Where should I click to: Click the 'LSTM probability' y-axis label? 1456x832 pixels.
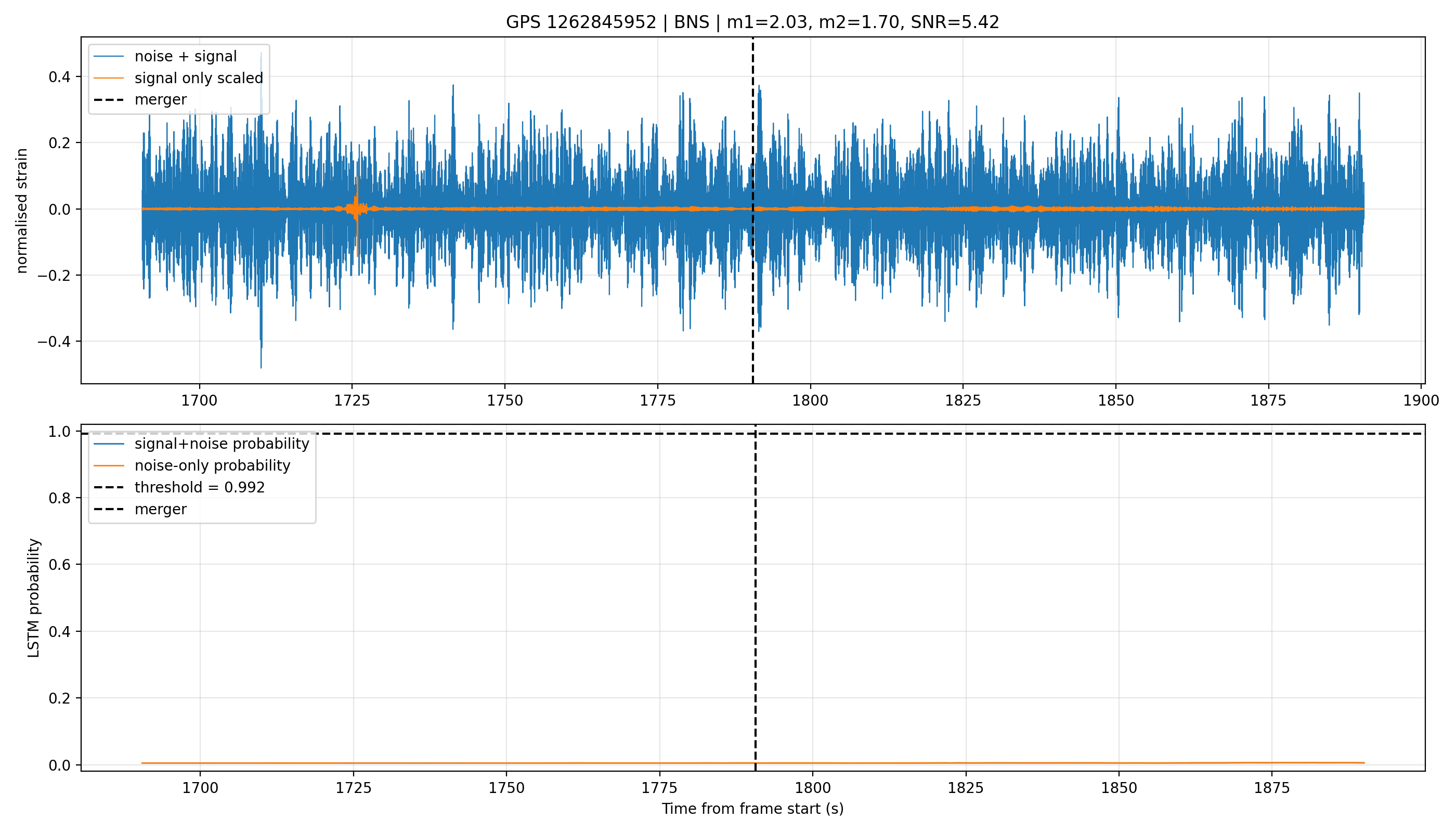pos(34,597)
